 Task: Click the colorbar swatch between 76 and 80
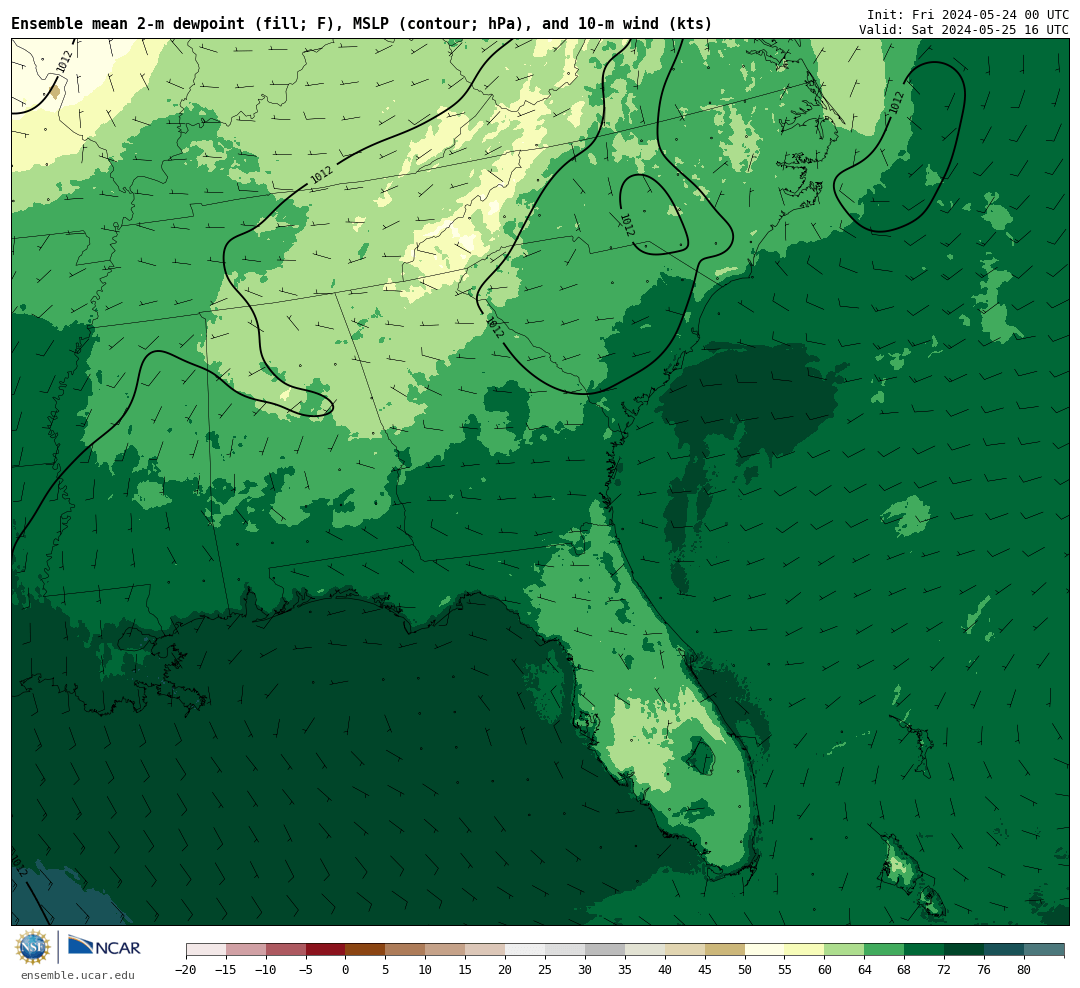[1005, 950]
